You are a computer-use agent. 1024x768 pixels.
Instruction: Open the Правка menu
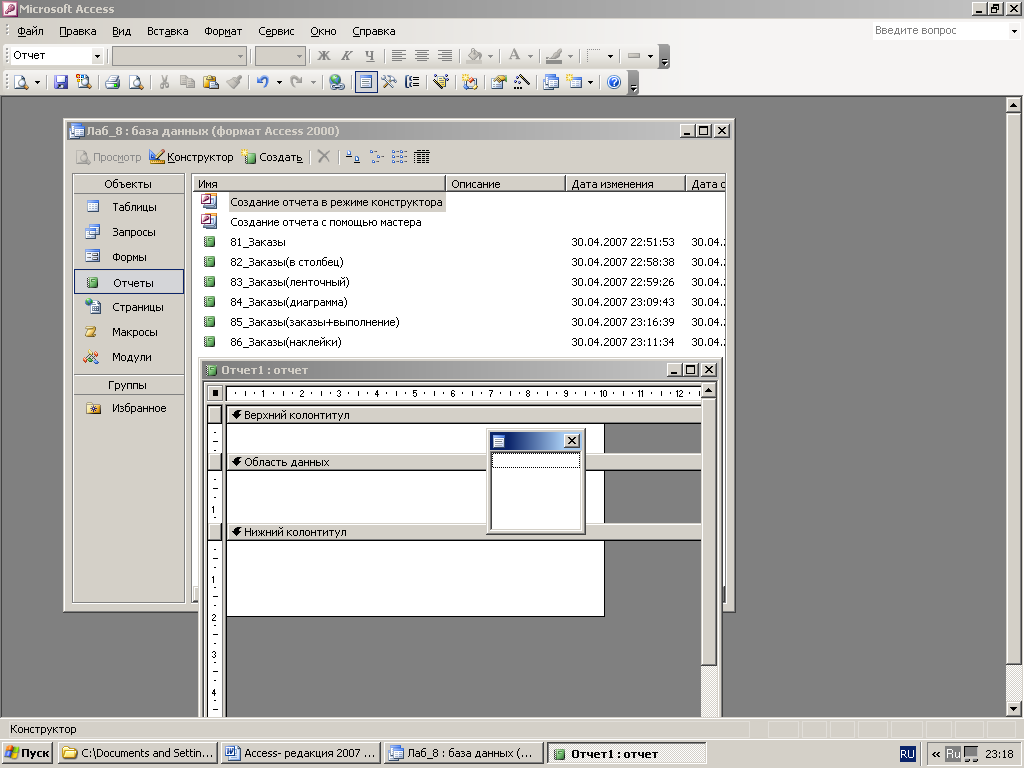coord(78,31)
